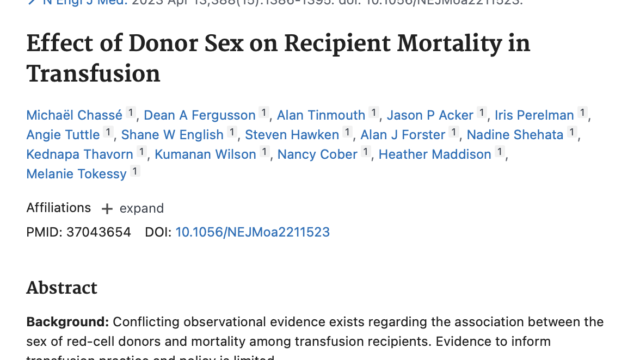Select author Jason P Acker

430,116
